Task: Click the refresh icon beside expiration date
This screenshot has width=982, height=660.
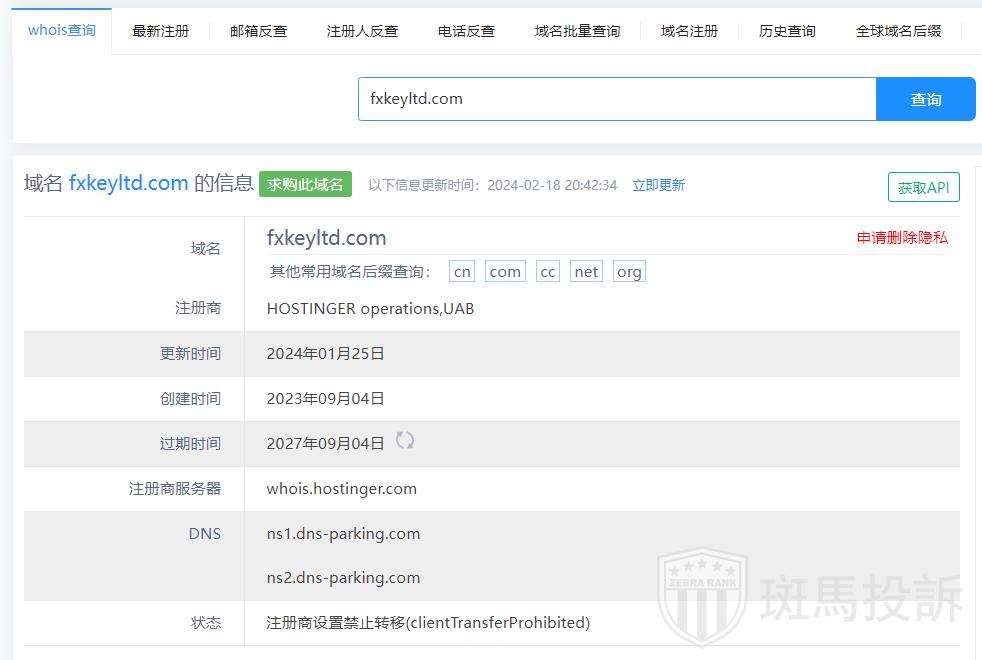Action: point(405,441)
